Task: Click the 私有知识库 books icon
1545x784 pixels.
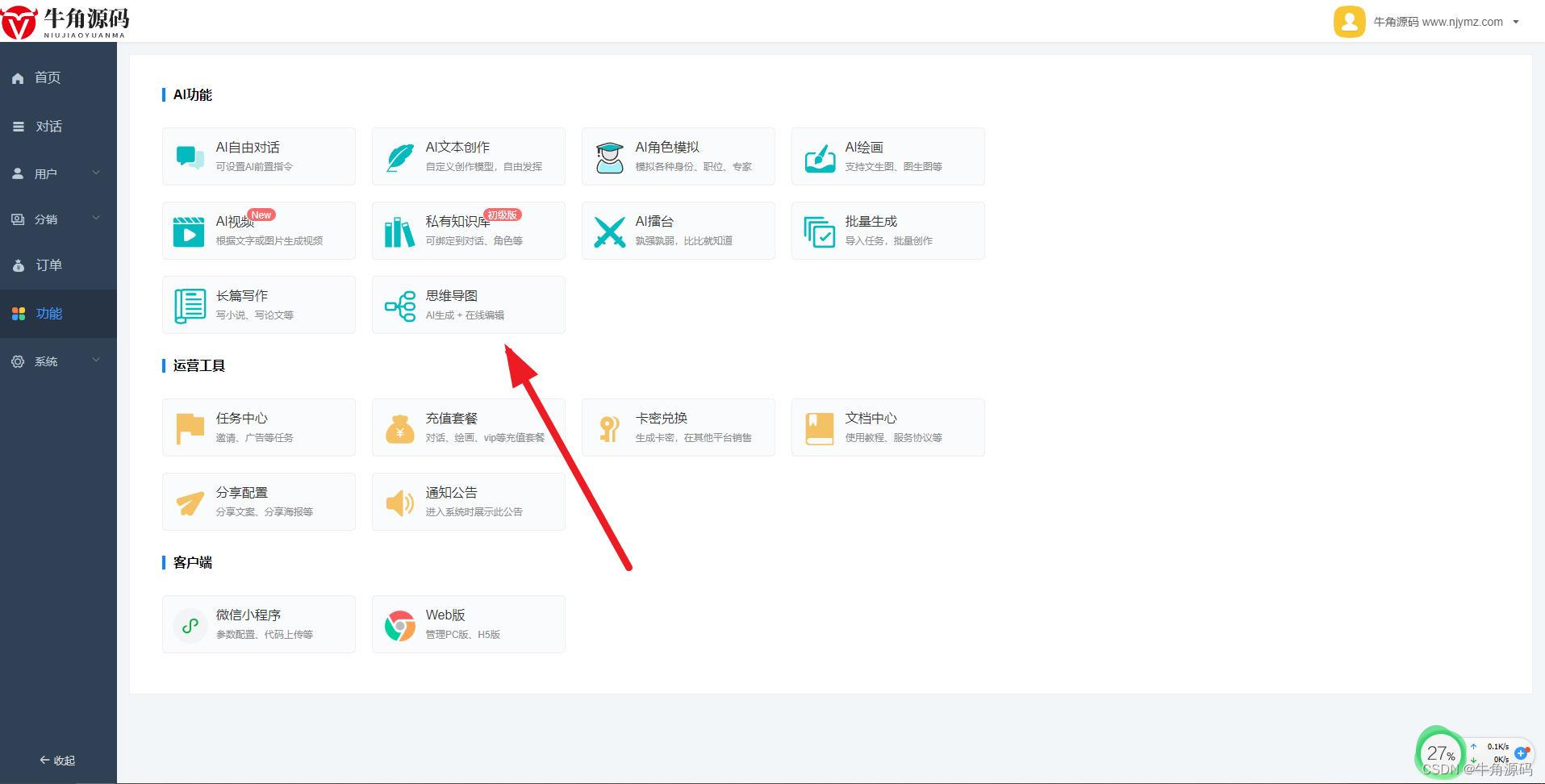Action: coord(399,231)
